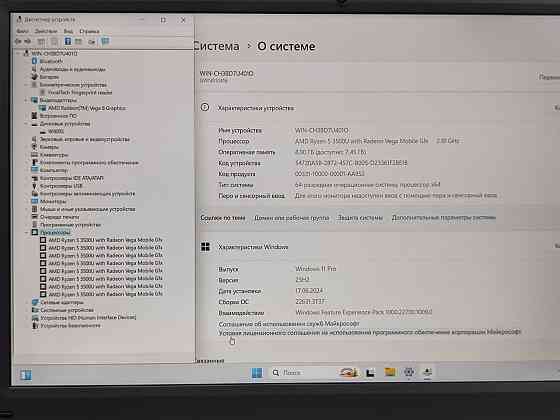Toggle the action pane icon beside Help
The width and height of the screenshot is (560, 420).
click(79, 41)
